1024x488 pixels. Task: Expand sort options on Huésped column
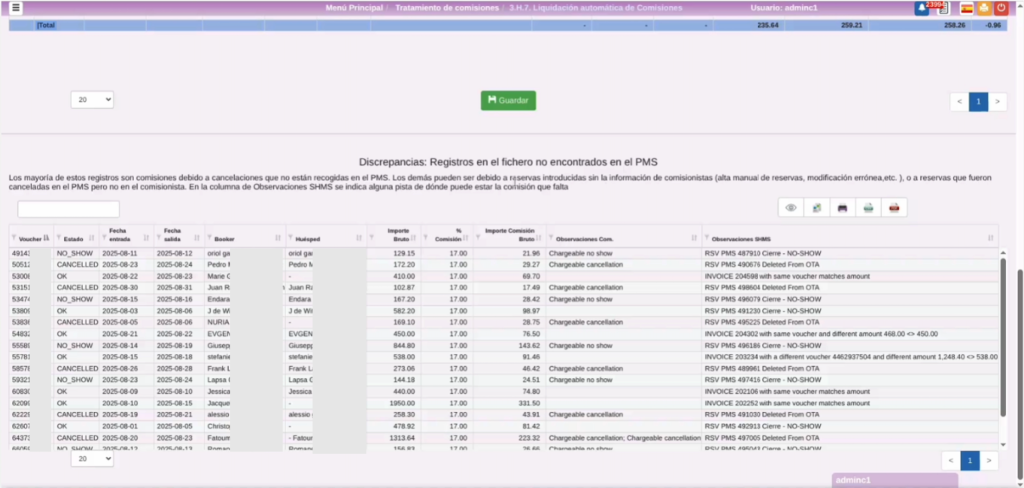(360, 238)
